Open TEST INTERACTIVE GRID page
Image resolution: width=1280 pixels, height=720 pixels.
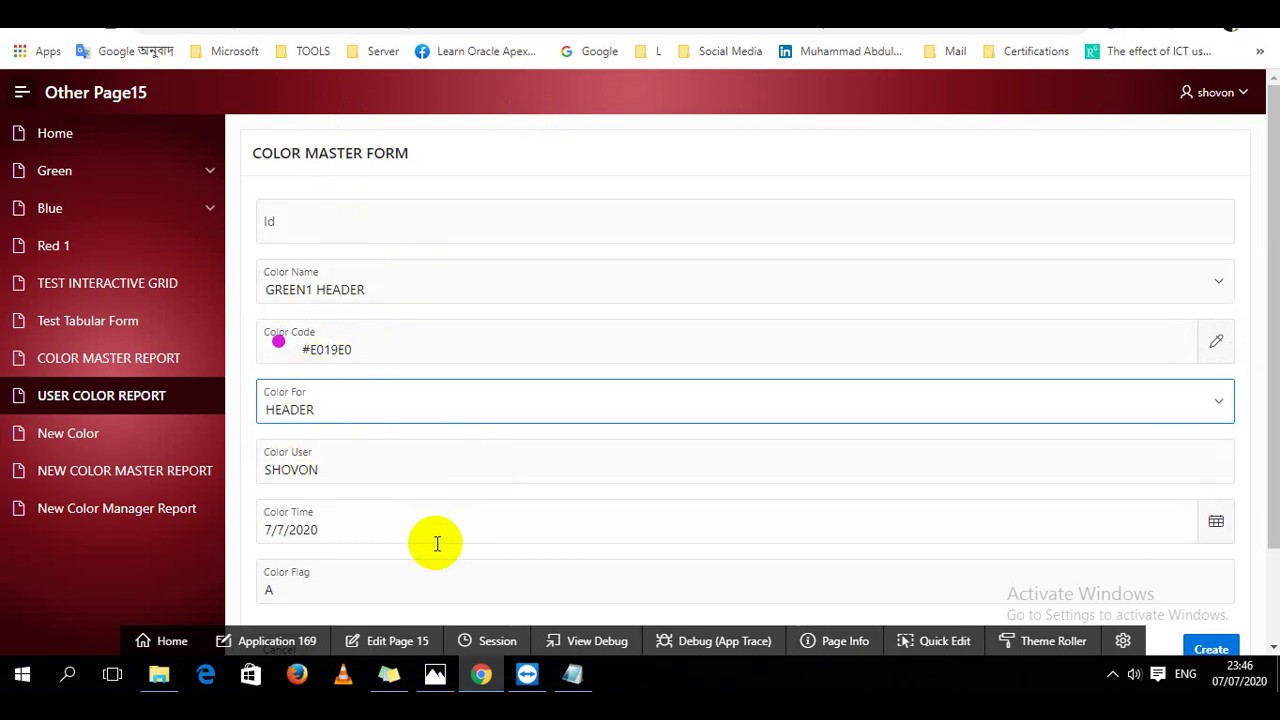[x=112, y=283]
